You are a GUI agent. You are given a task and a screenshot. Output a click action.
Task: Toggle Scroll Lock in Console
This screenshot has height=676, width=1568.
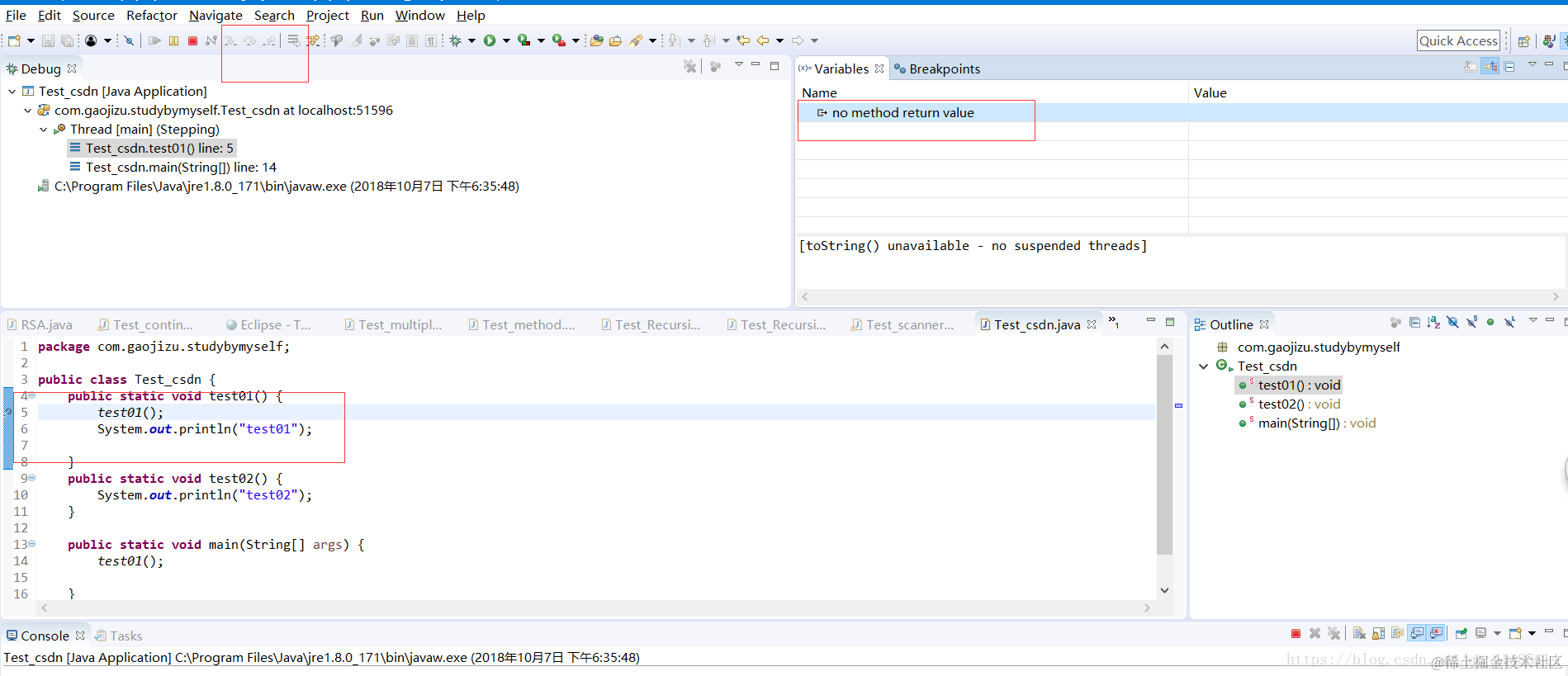point(1378,633)
